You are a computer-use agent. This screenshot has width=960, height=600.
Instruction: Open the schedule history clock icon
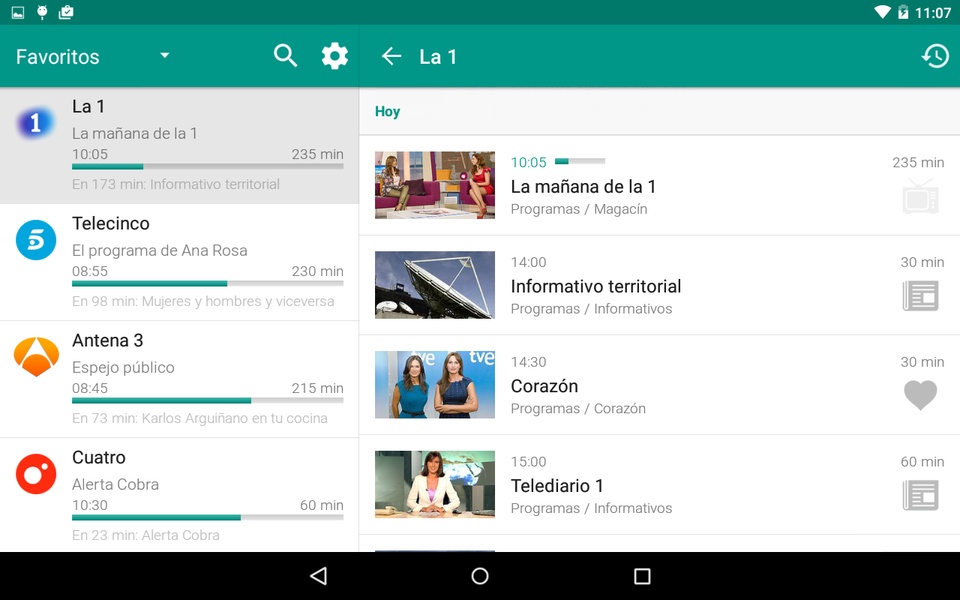935,56
